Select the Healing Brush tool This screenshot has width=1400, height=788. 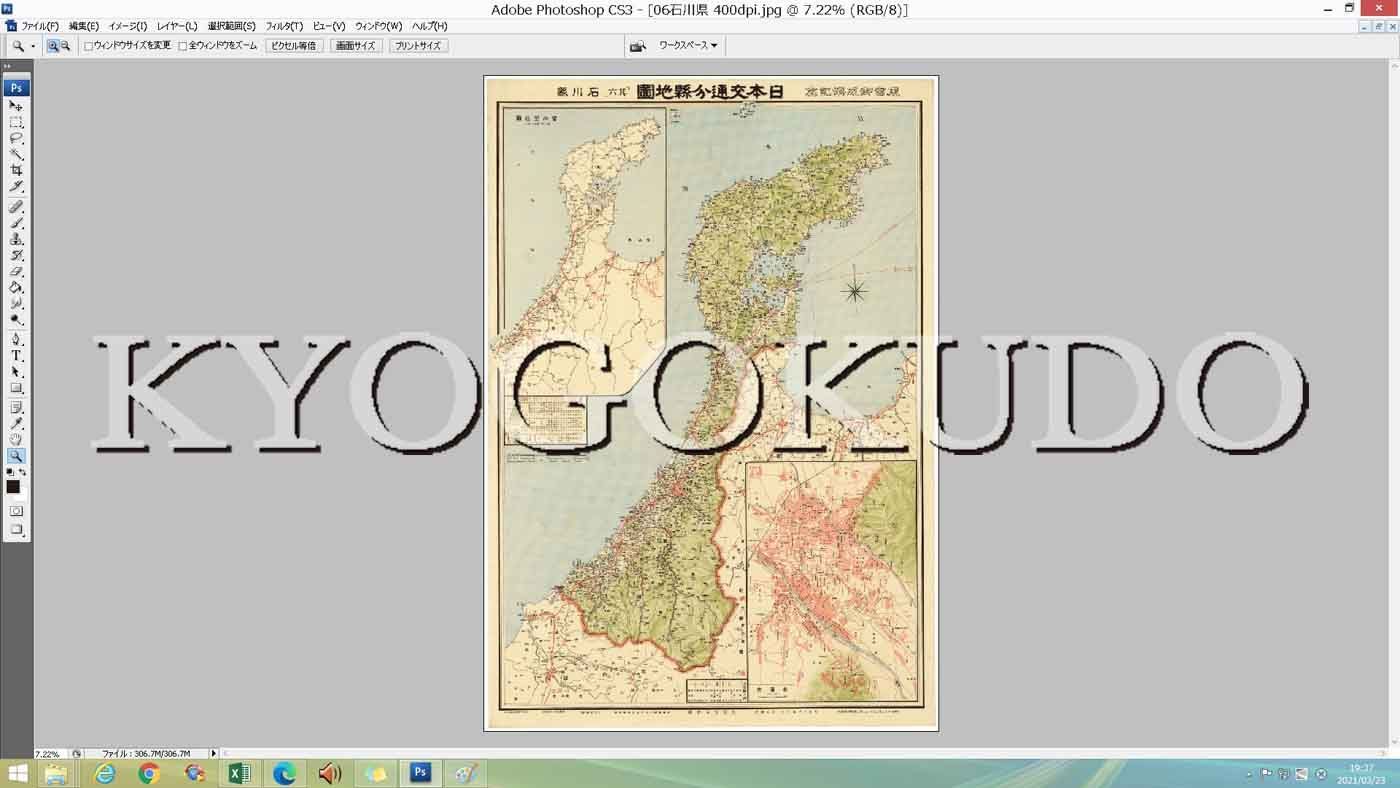16,207
